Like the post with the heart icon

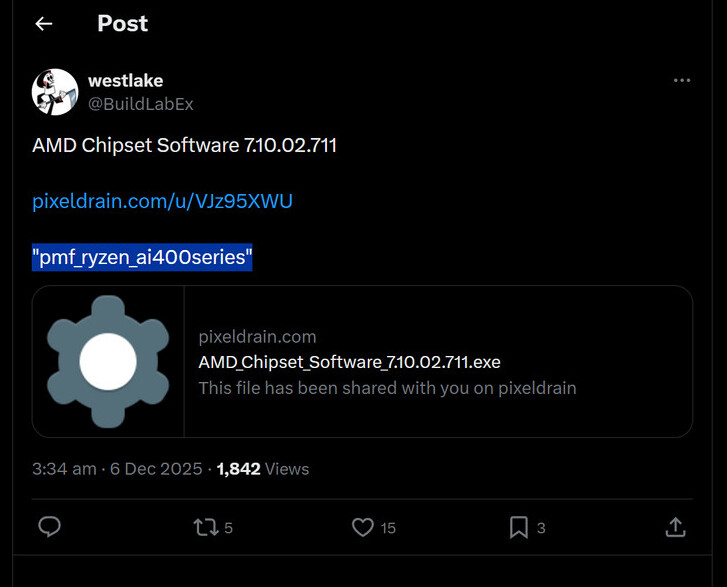[x=363, y=527]
